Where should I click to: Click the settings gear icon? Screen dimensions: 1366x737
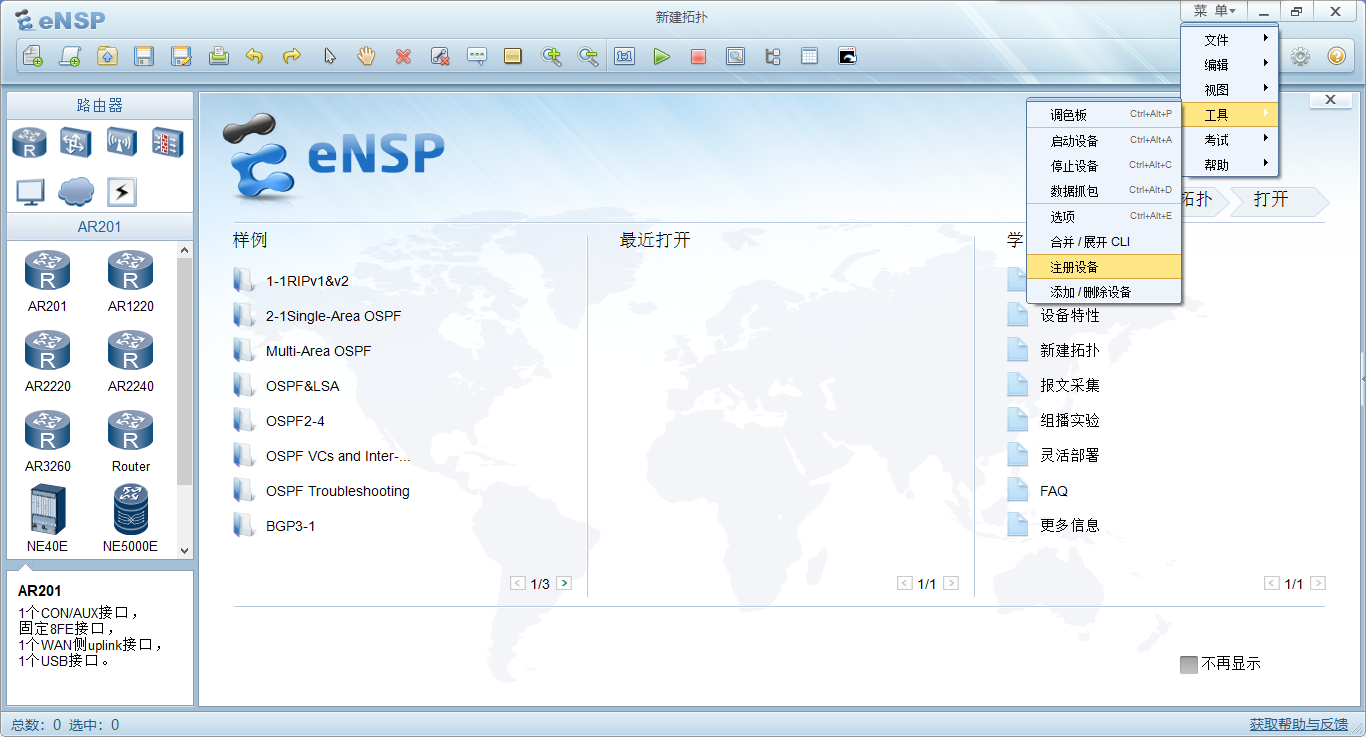pyautogui.click(x=1300, y=57)
